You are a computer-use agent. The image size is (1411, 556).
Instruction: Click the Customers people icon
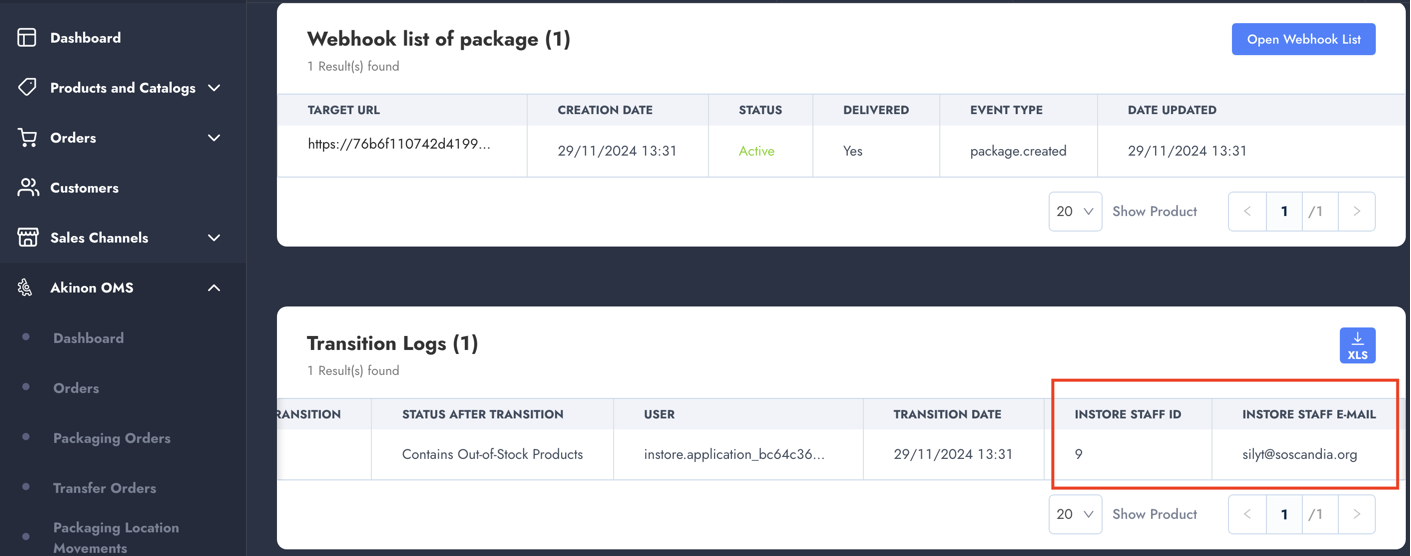click(27, 188)
